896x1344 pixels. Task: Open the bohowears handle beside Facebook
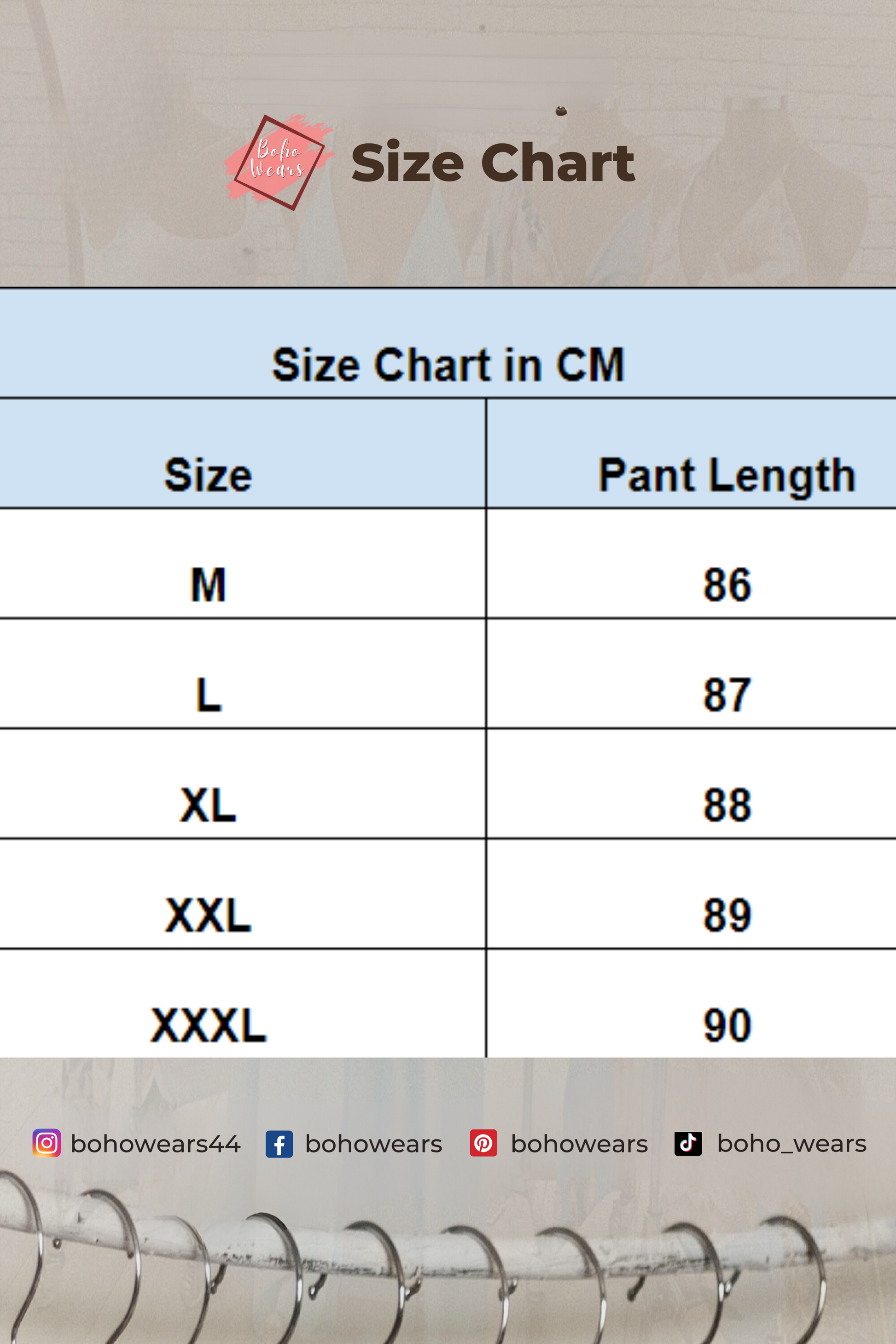(374, 1144)
